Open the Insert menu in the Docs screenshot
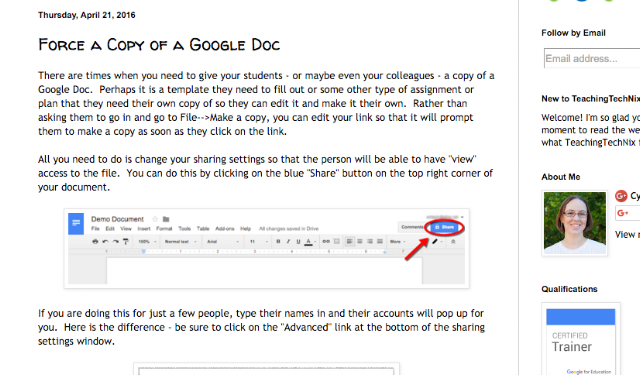Viewport: 640px width, 375px height. (x=144, y=229)
